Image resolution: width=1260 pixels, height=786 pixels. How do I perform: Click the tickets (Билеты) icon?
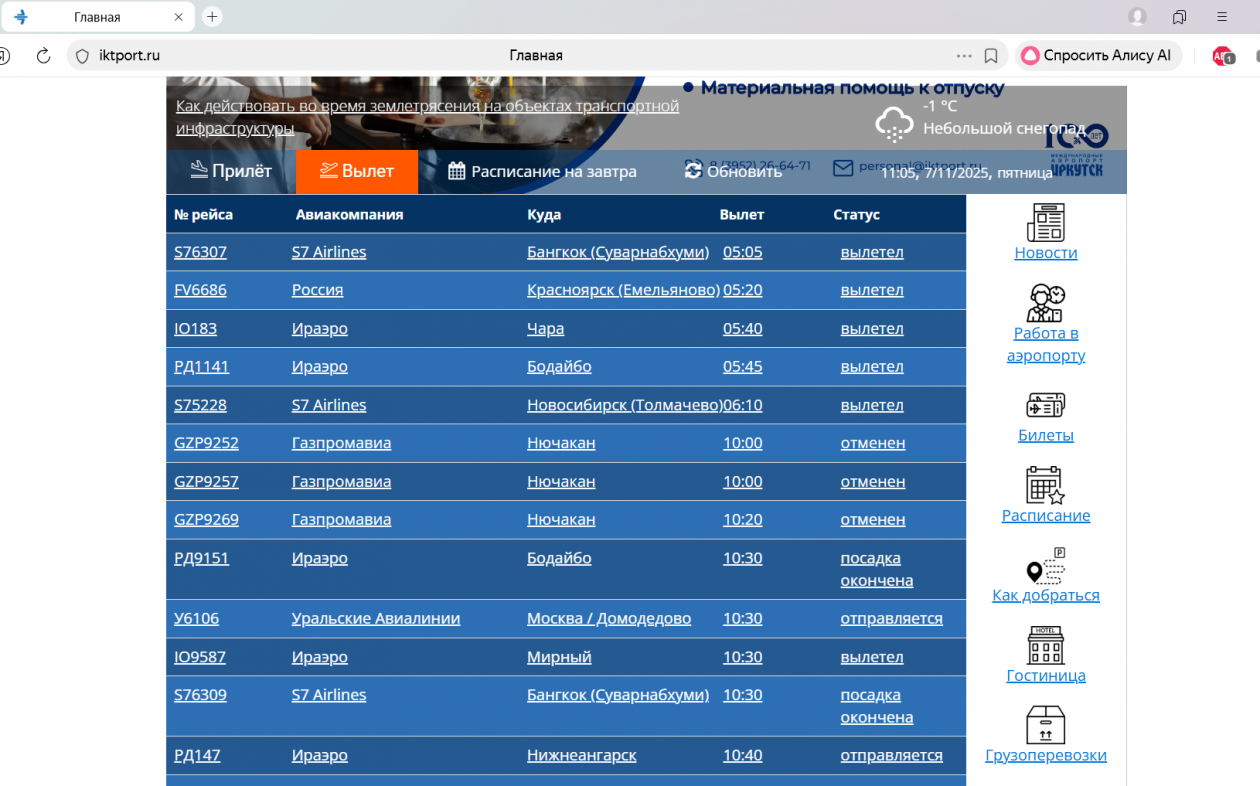tap(1045, 405)
